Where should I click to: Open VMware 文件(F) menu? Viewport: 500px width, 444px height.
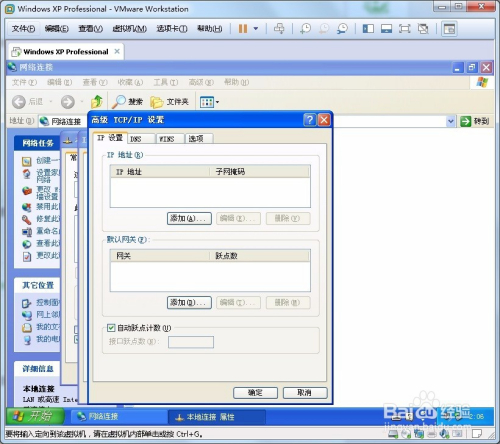[x=23, y=29]
